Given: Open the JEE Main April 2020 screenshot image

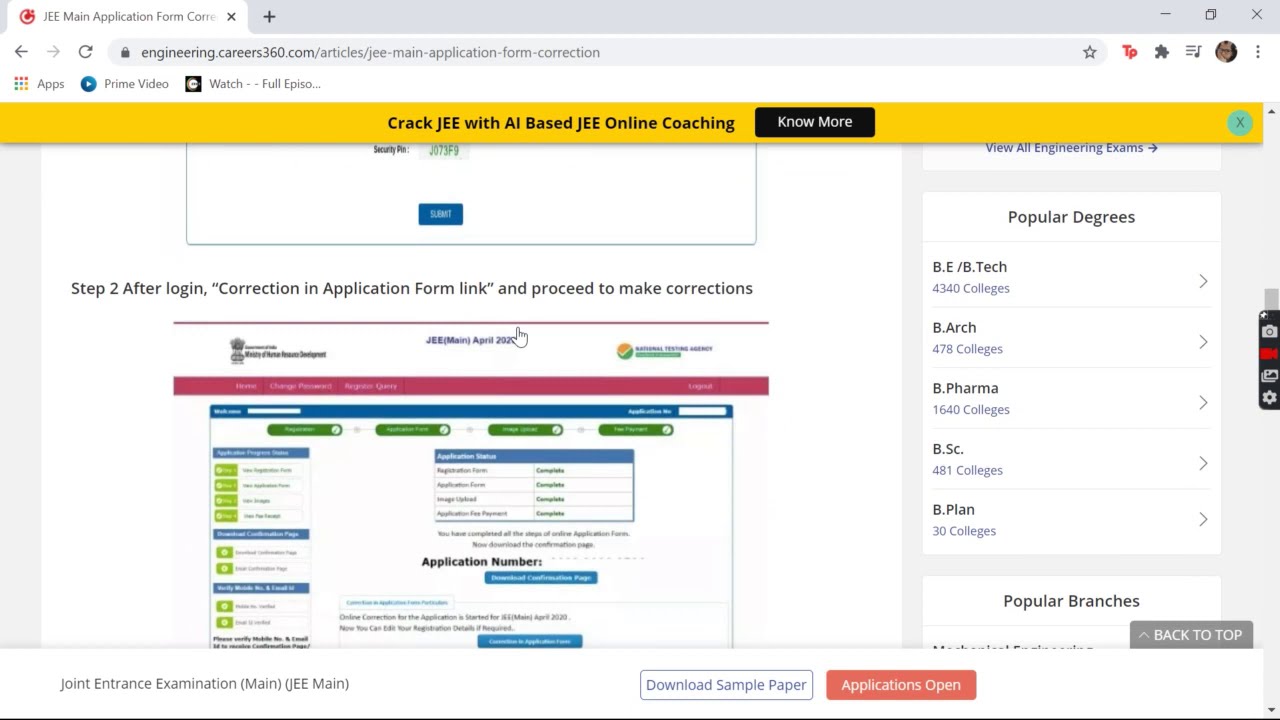Looking at the screenshot, I should [471, 485].
